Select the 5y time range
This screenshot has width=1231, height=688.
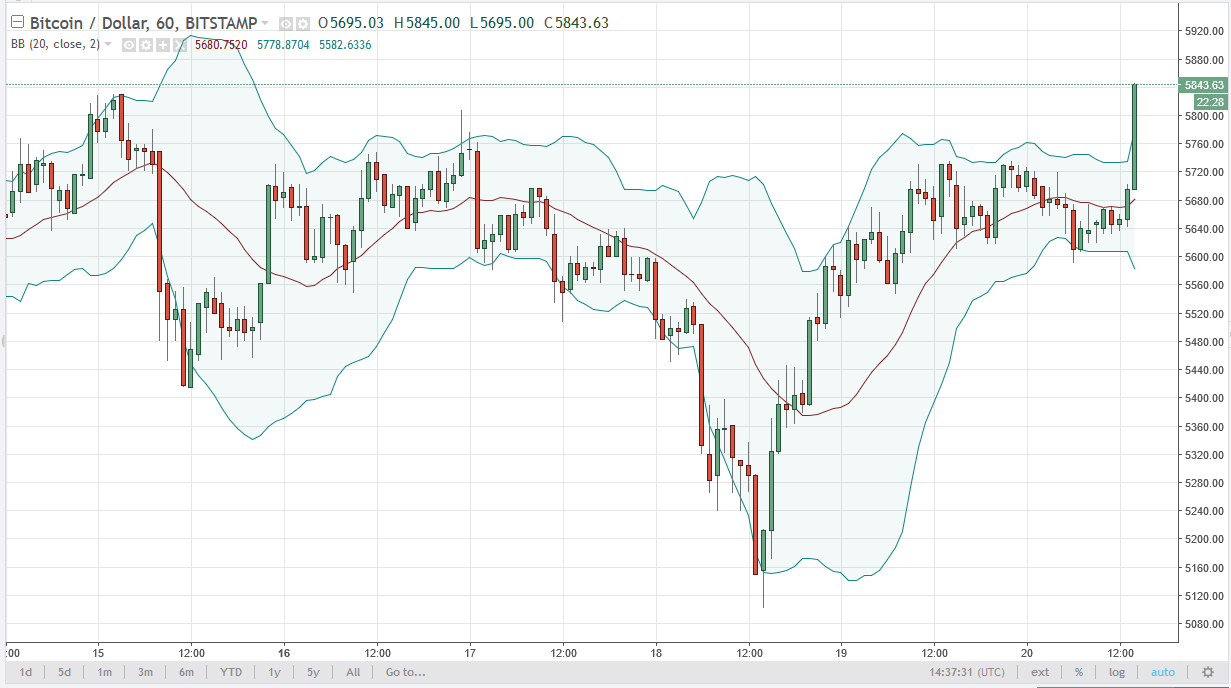pos(313,672)
